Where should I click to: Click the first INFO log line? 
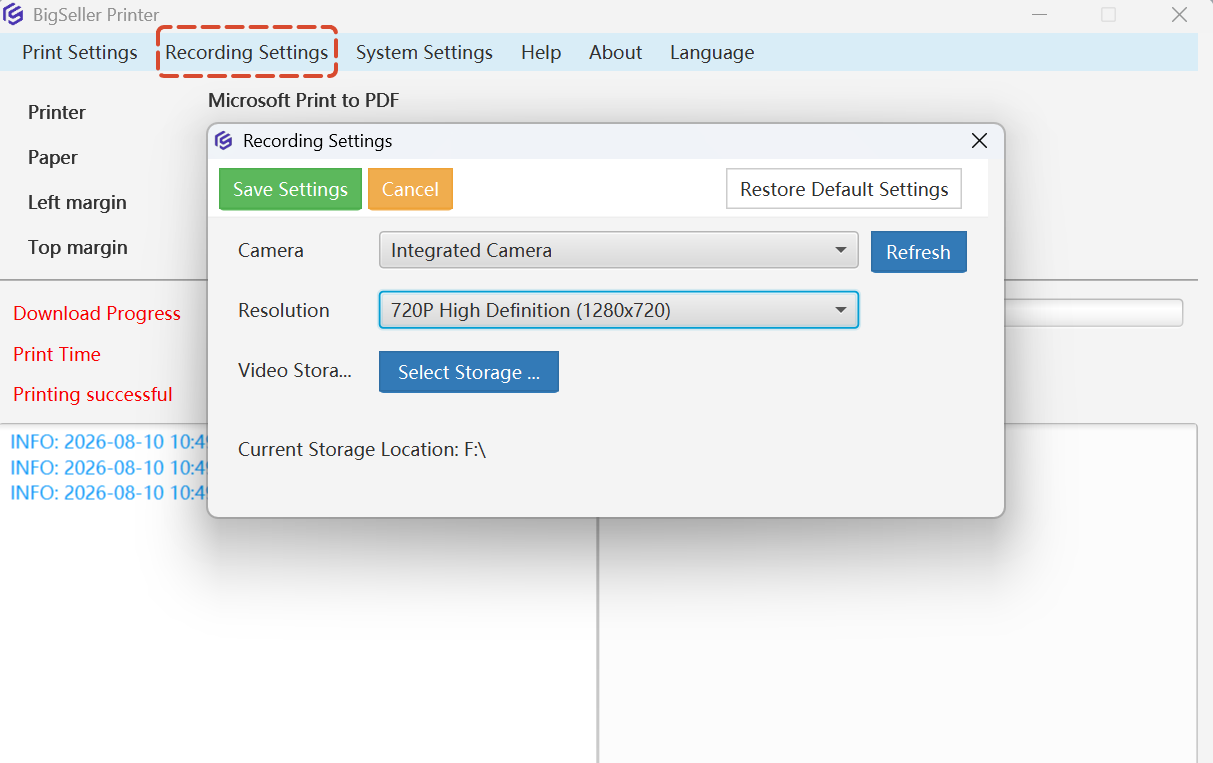tap(109, 442)
